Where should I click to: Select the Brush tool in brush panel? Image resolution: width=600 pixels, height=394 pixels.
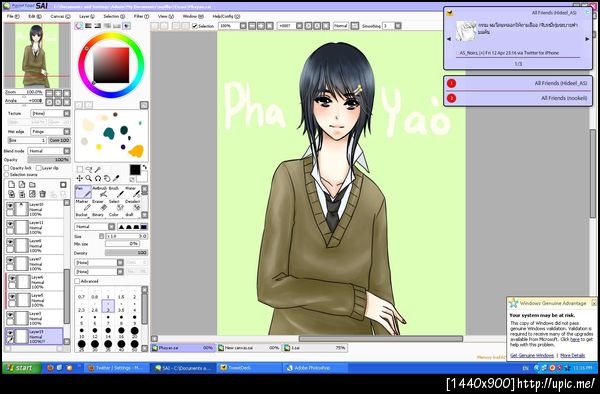pyautogui.click(x=116, y=192)
